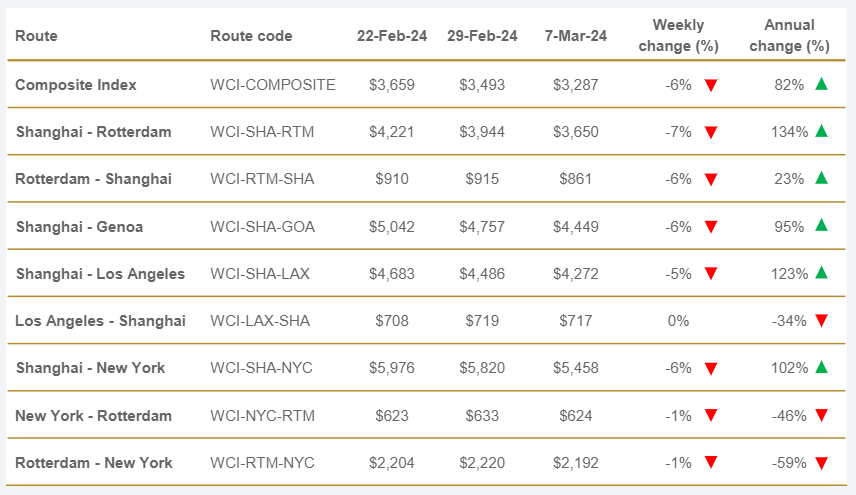Click the Weekly change (%) header
The width and height of the screenshot is (856, 495).
(678, 35)
